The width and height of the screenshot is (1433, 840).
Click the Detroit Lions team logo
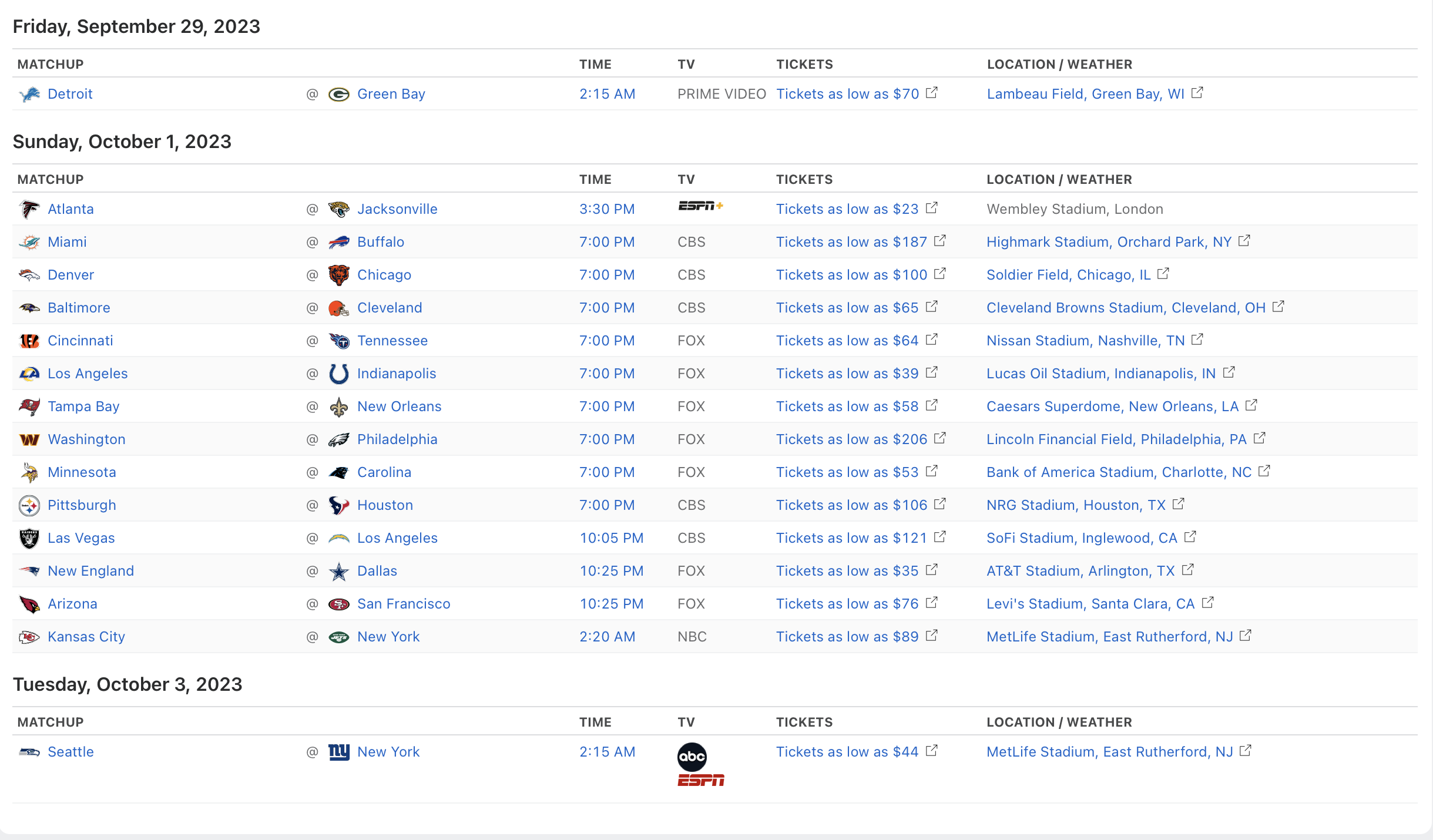[x=29, y=94]
